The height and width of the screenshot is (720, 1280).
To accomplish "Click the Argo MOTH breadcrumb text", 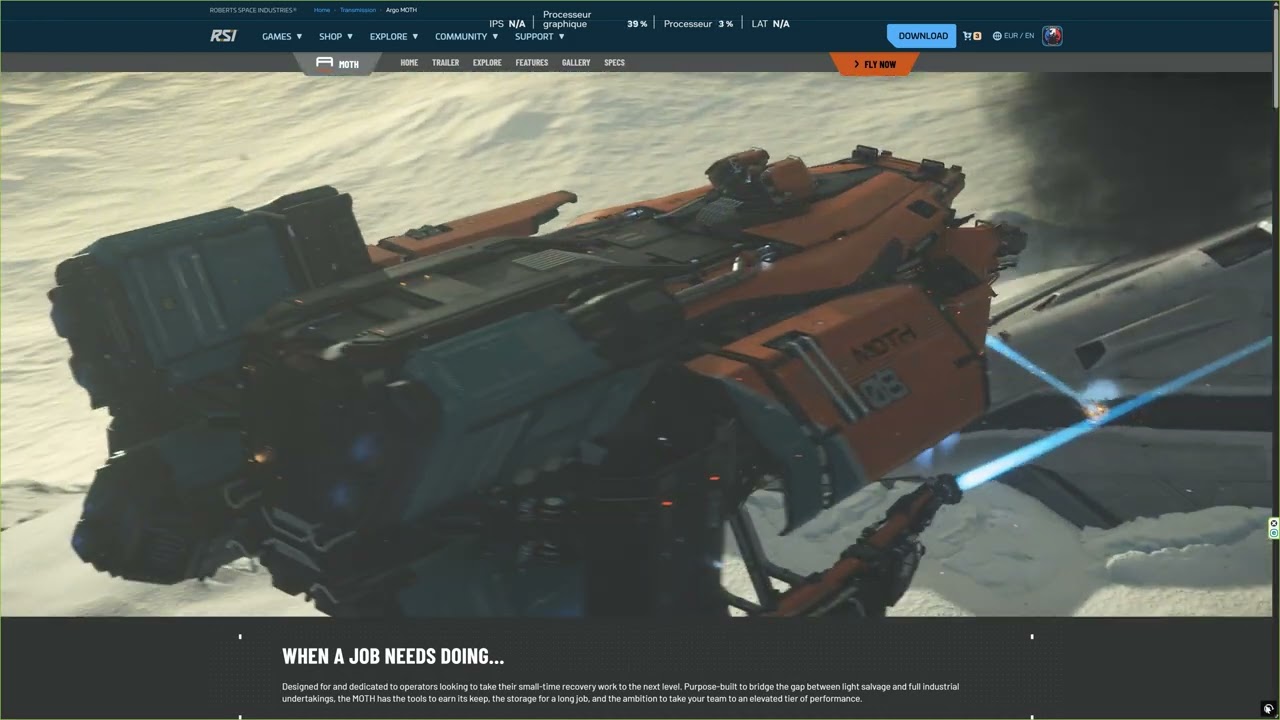I will pyautogui.click(x=401, y=10).
